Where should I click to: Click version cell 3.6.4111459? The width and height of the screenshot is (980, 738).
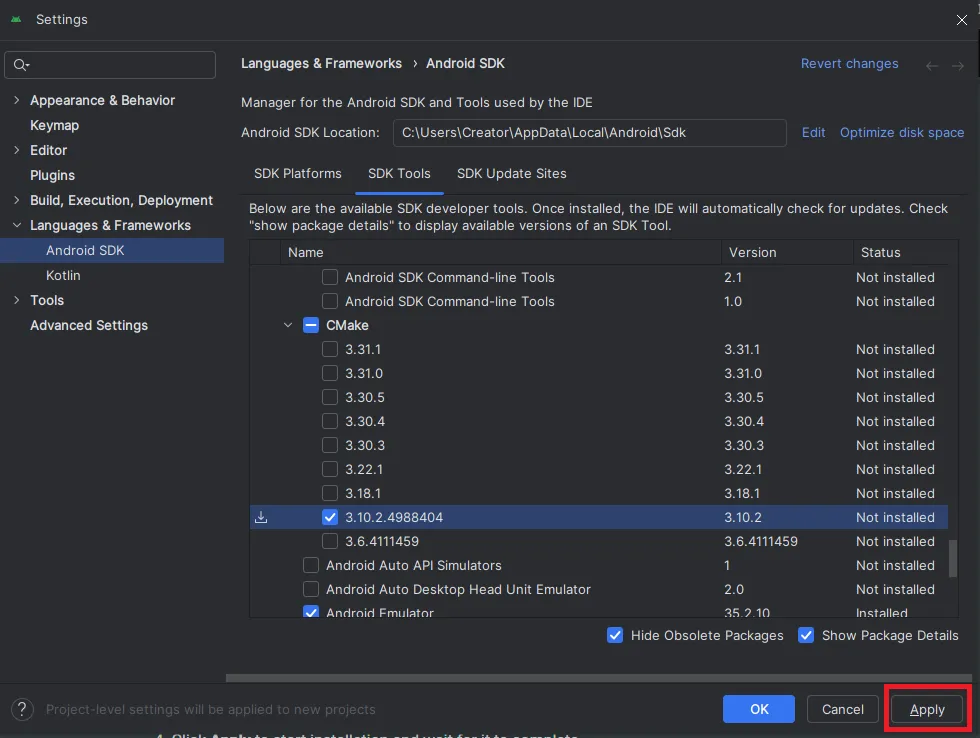coord(761,541)
